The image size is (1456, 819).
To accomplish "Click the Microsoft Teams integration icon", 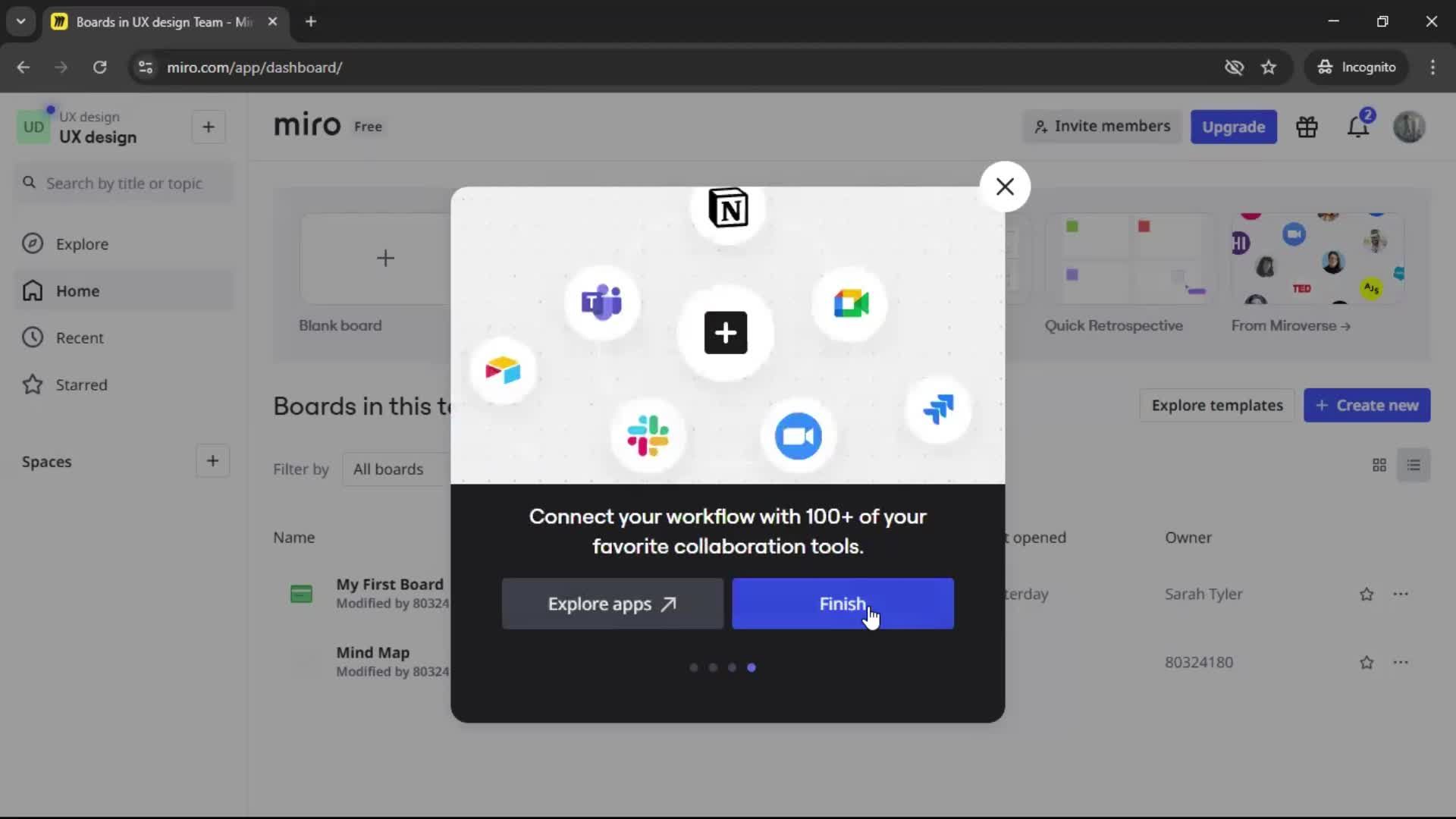I will [602, 303].
